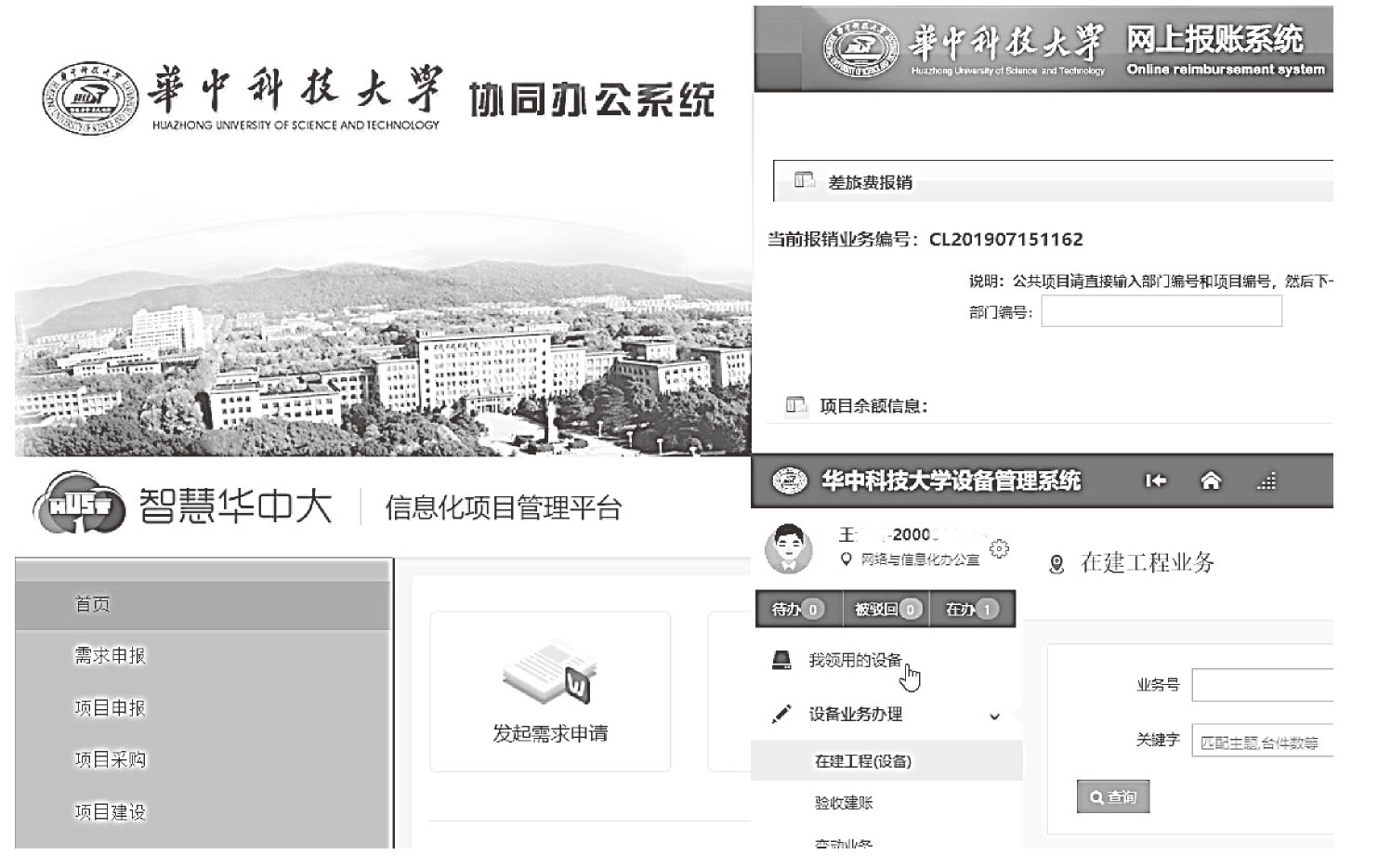Click the pencil icon beside 设备业务办理
The height and width of the screenshot is (868, 1378).
click(x=781, y=714)
